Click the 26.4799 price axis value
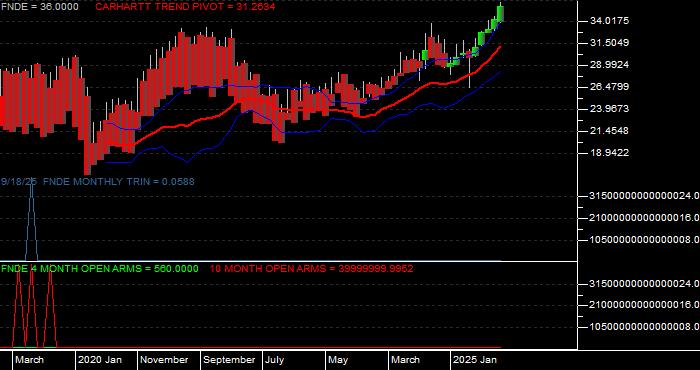Viewport: 700px width, 370px height. (608, 87)
